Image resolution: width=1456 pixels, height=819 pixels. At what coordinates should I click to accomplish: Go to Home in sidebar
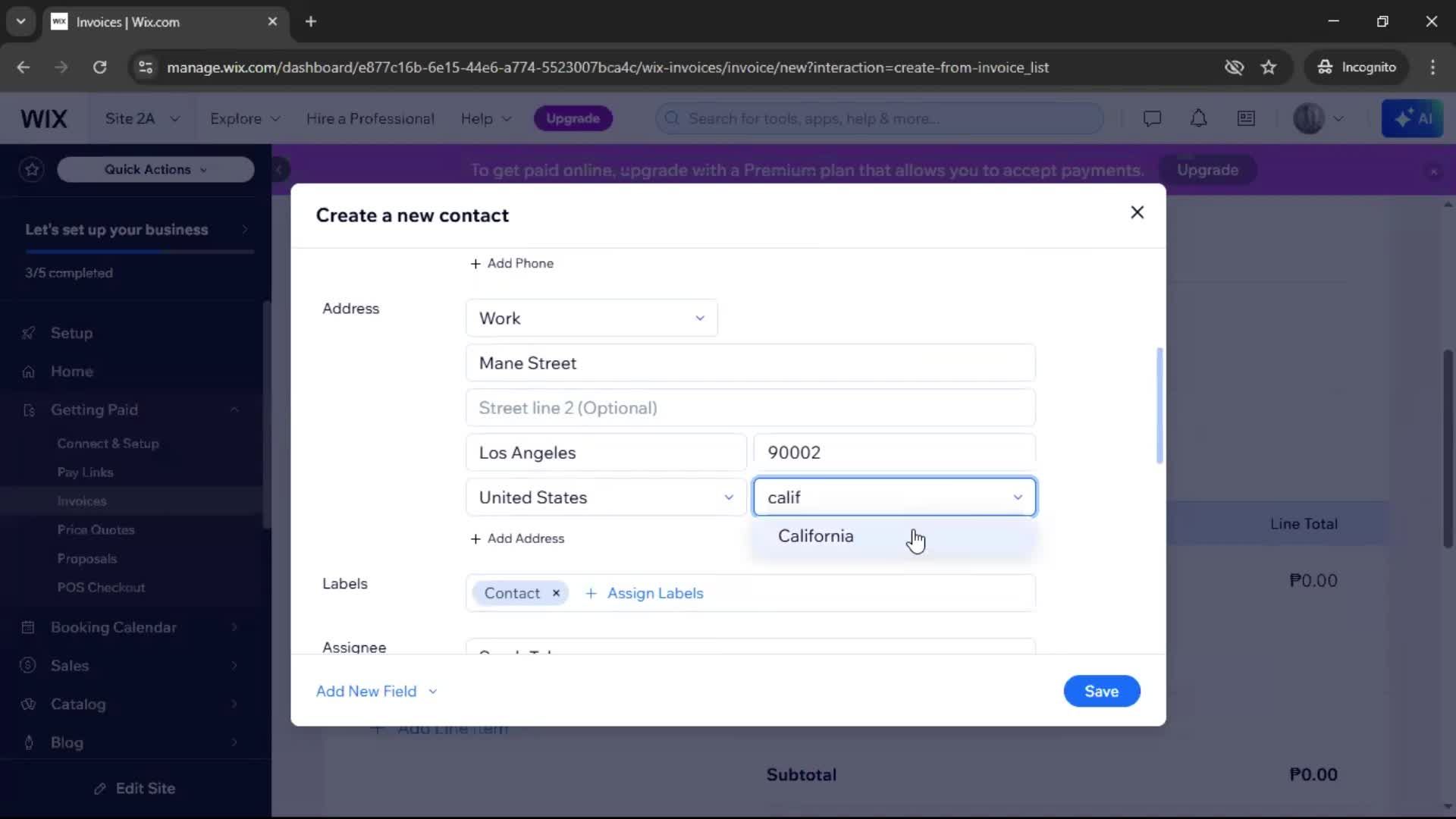tap(71, 372)
